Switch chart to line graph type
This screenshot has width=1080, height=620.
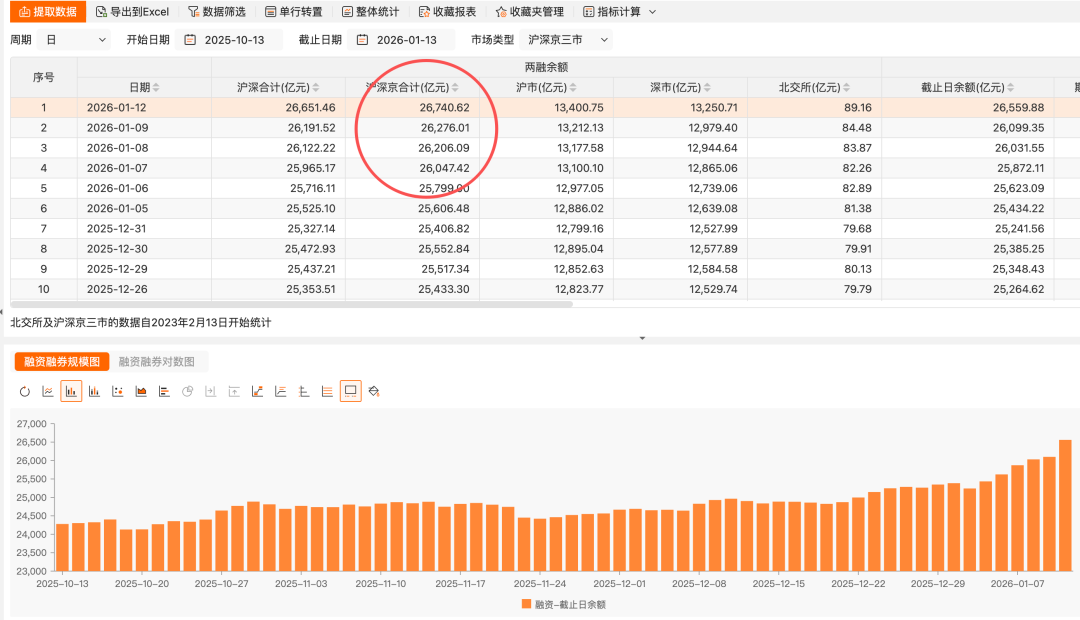(48, 391)
